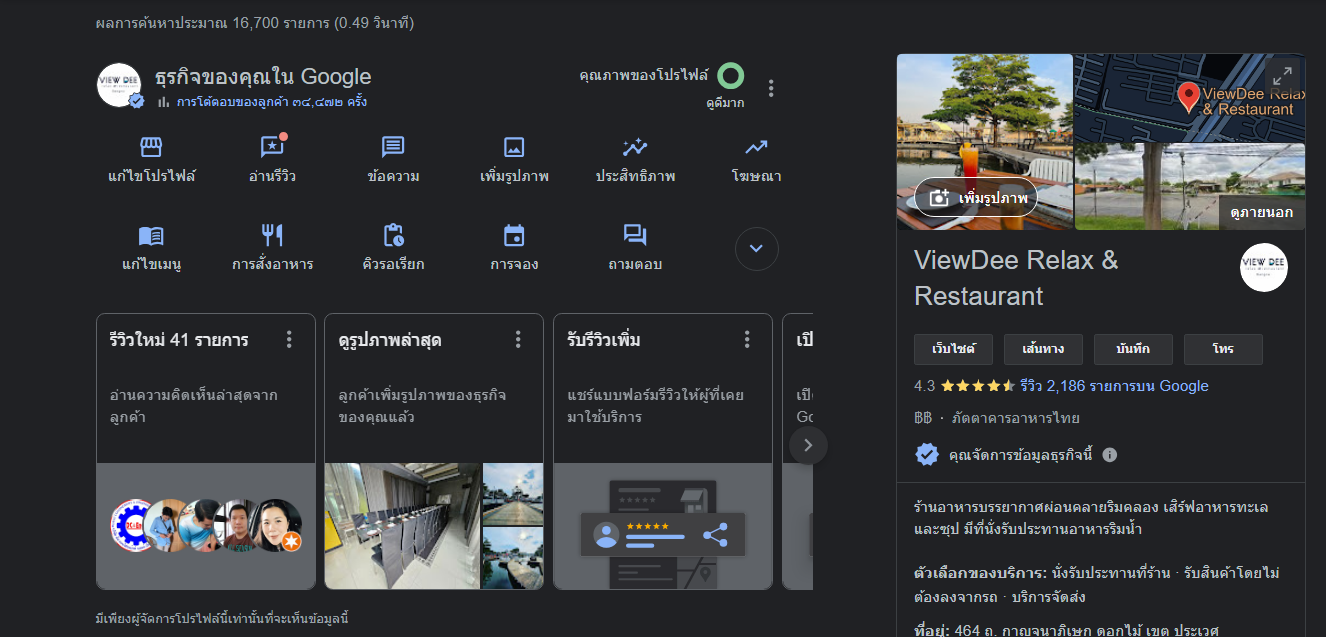
Task: Click the เส้นทาง (directions) button
Action: (1043, 350)
